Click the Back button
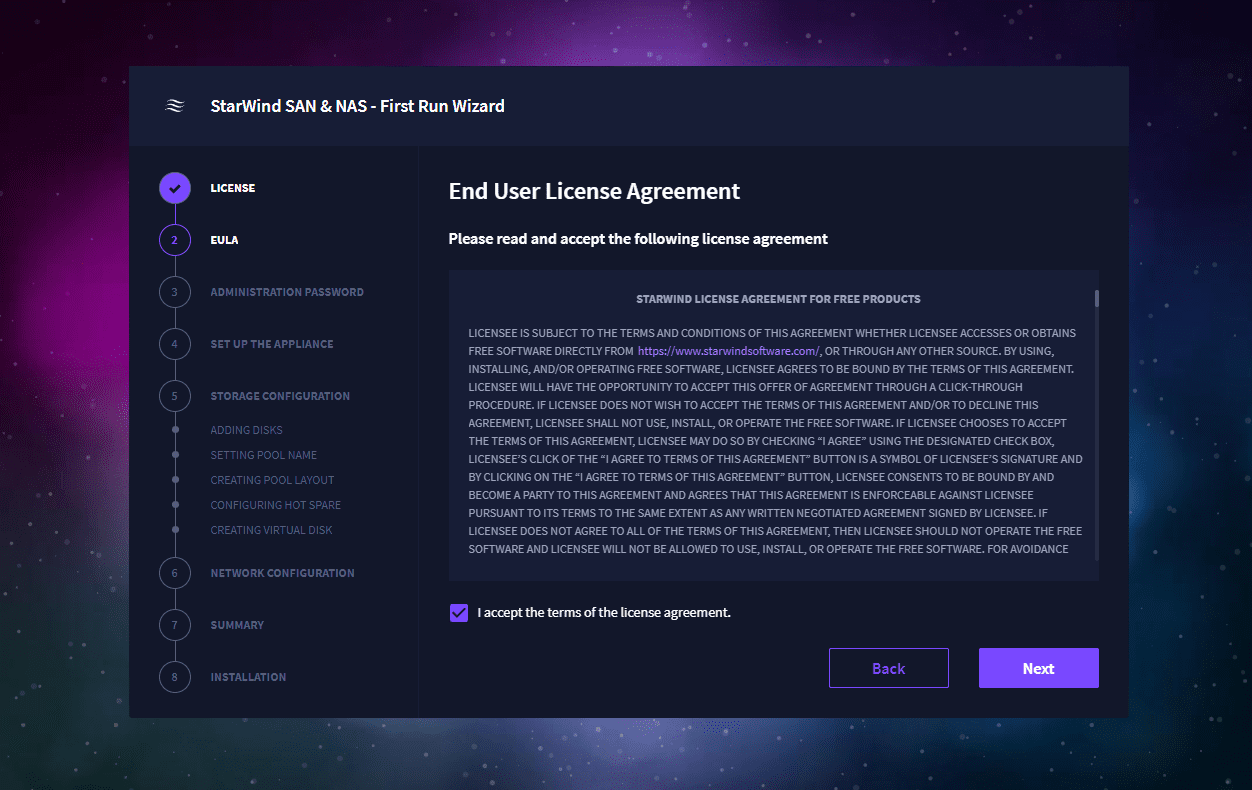1252x790 pixels. coord(889,668)
